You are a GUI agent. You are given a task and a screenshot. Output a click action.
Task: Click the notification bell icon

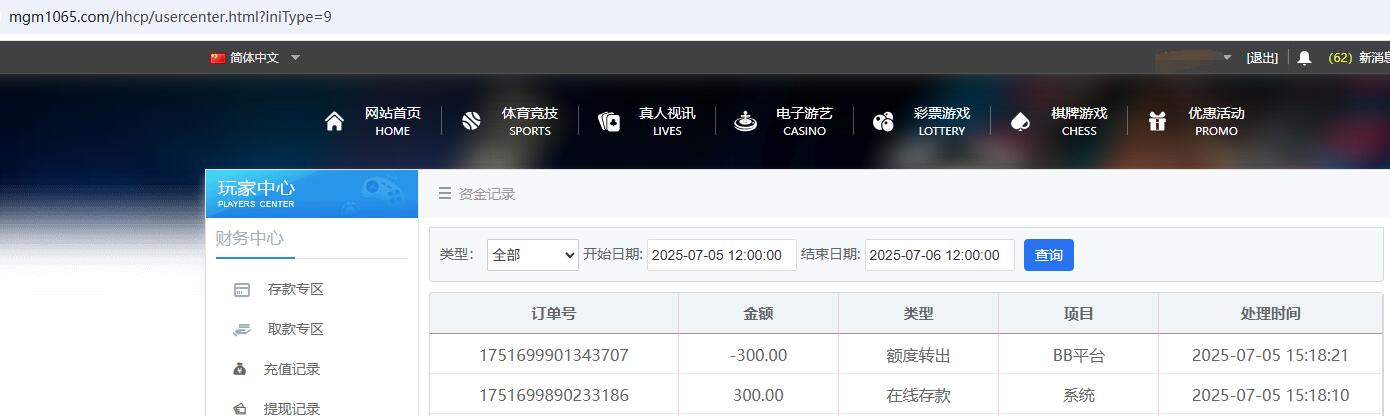click(x=1304, y=58)
